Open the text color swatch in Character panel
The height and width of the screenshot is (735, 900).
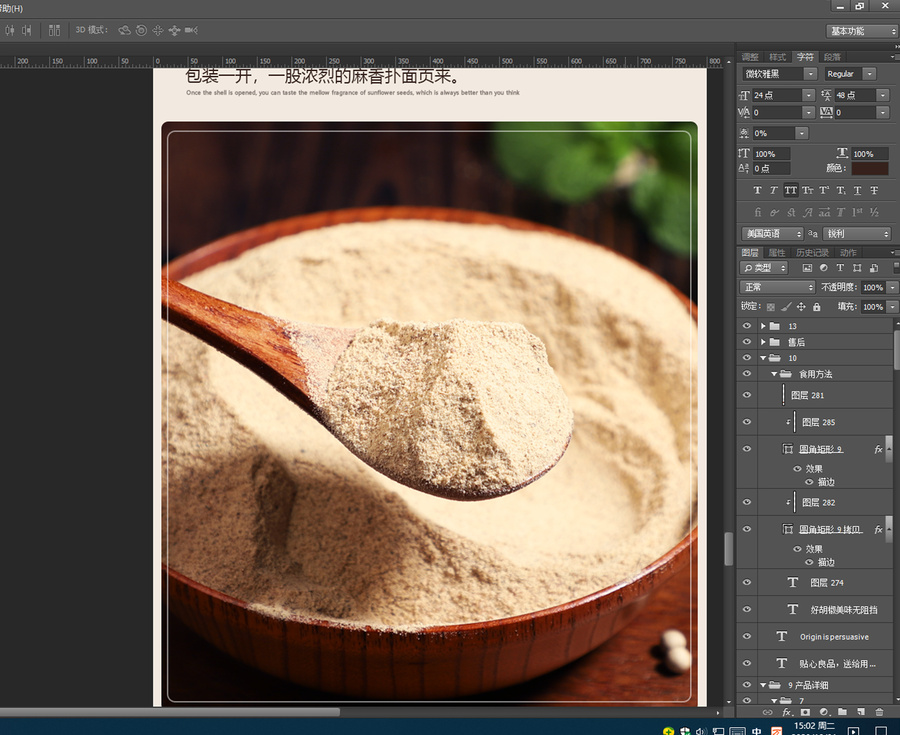pyautogui.click(x=870, y=168)
